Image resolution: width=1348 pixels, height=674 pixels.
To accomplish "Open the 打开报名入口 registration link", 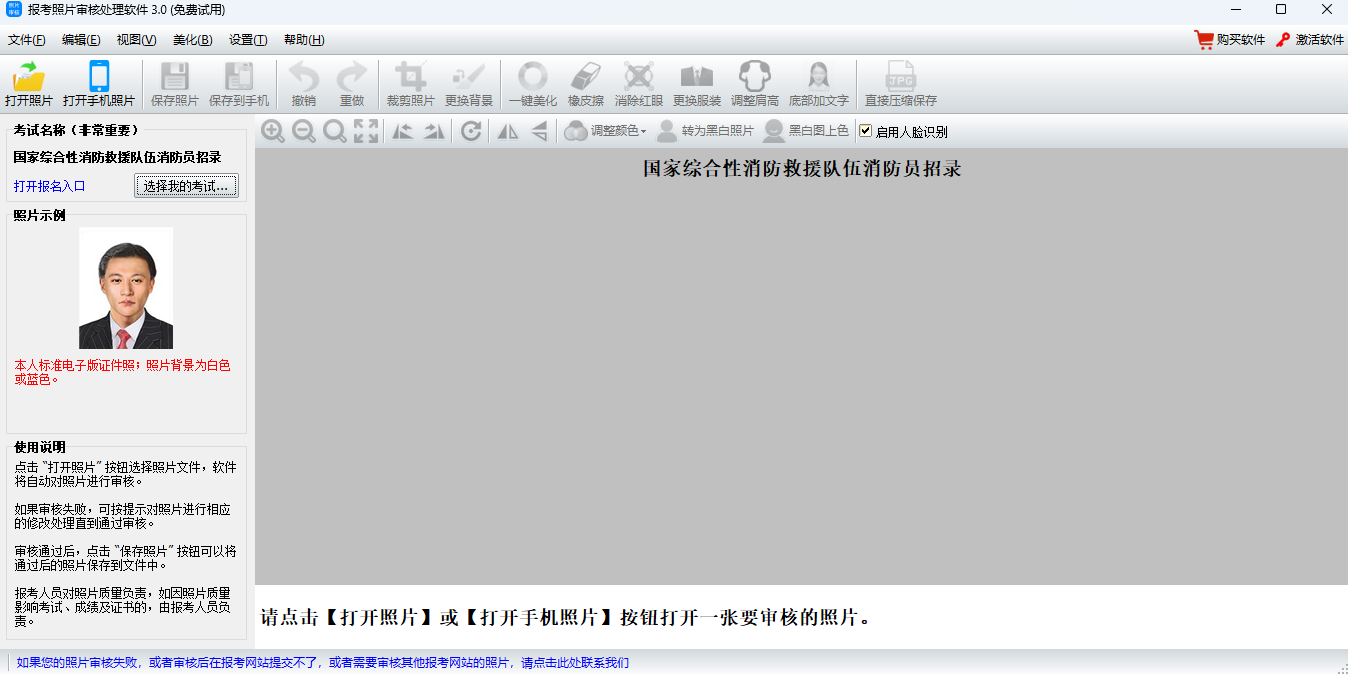I will [50, 186].
